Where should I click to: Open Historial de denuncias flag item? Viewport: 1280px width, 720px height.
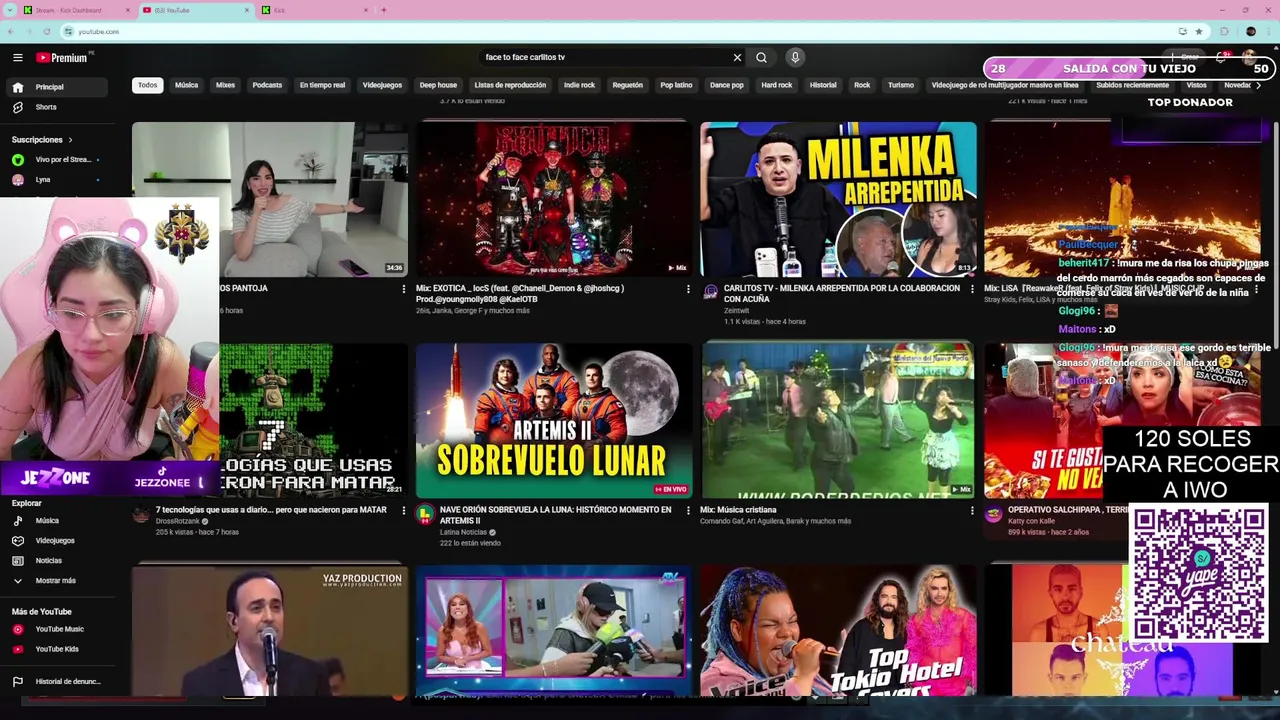pos(57,681)
